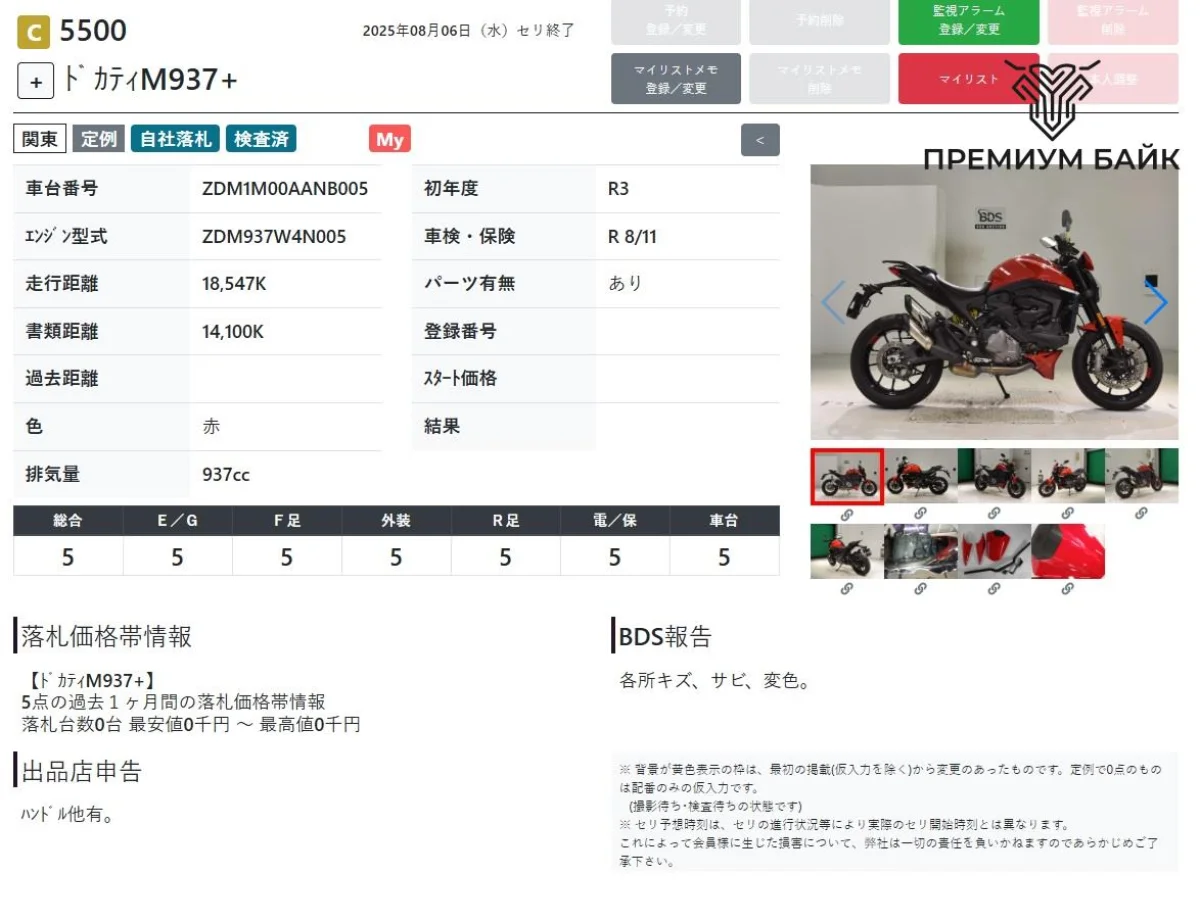Screen dimensions: 1200x922
Task: Open link icon under fifth top-row thumbnail
Action: 1141,513
